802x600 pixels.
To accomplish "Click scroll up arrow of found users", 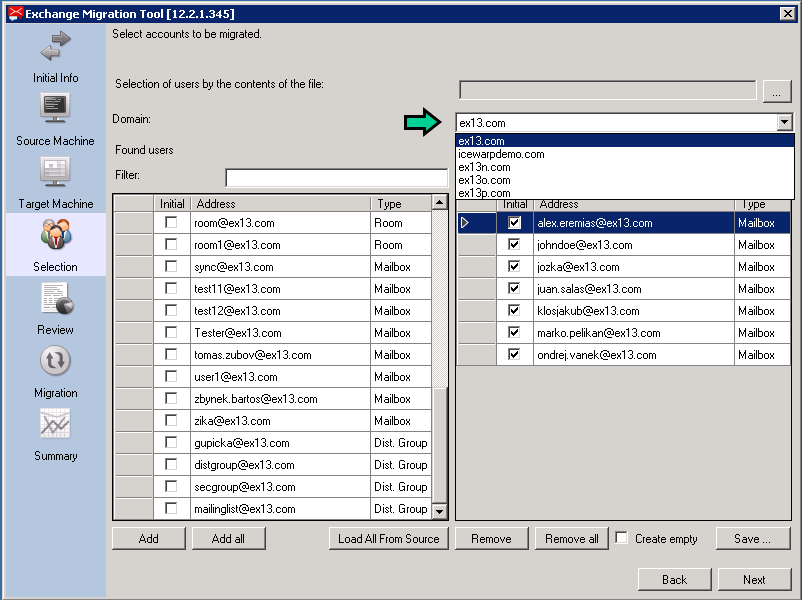I will point(439,202).
